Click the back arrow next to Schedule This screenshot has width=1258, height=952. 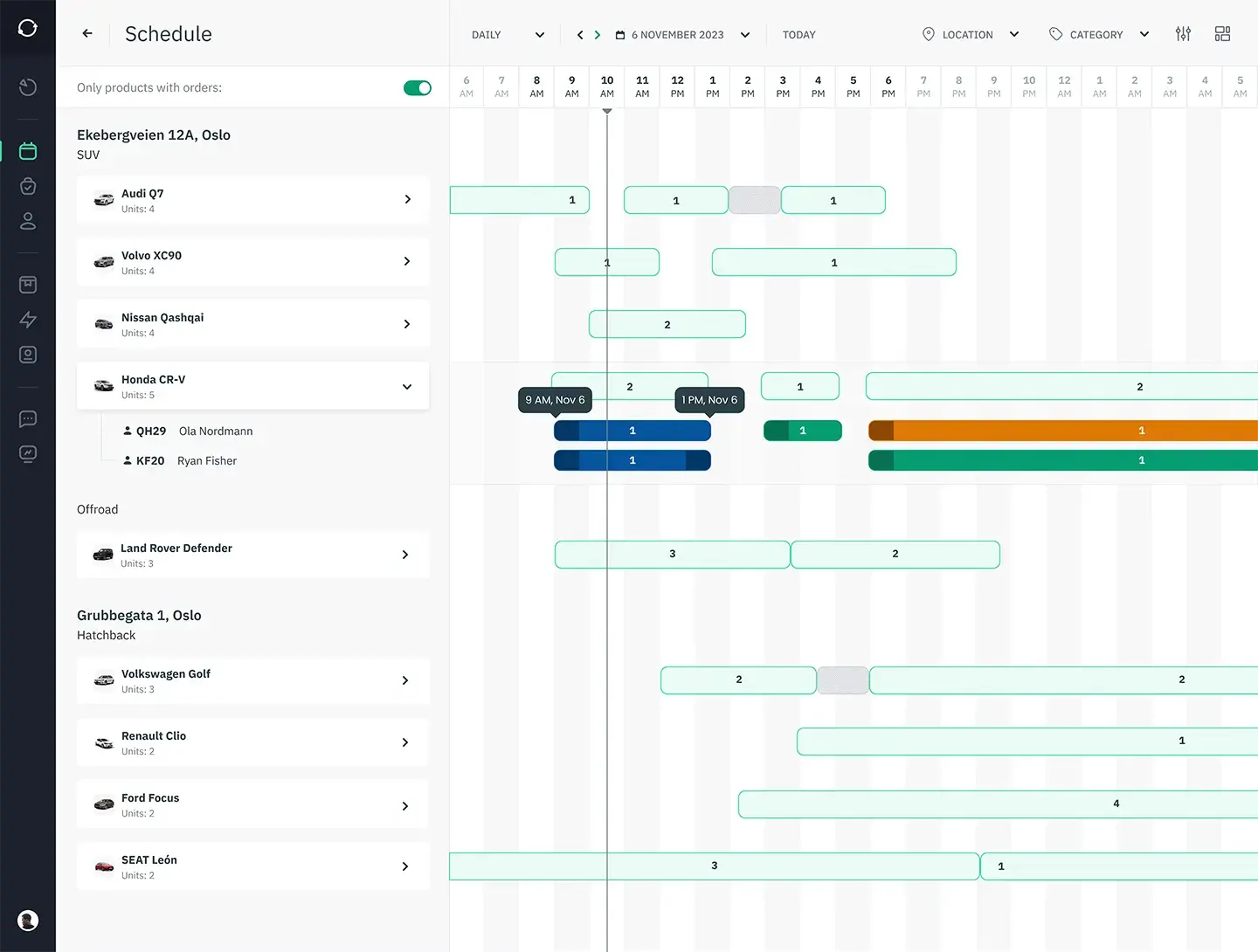click(87, 34)
